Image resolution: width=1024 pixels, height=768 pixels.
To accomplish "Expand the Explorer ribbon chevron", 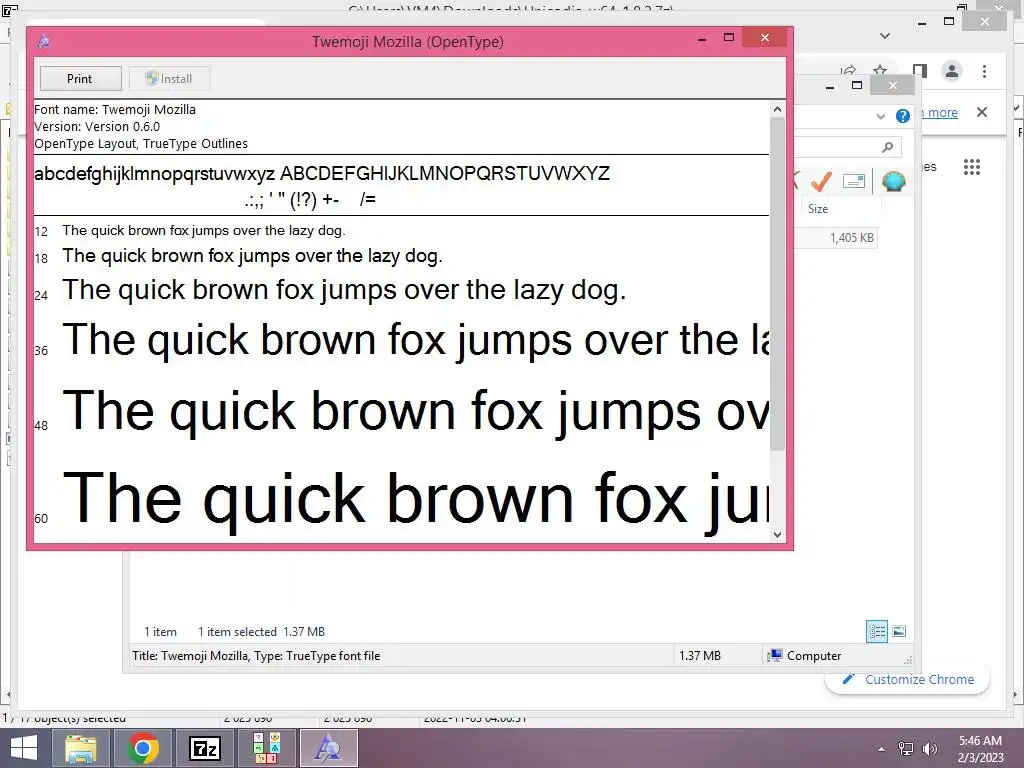I will coord(880,116).
